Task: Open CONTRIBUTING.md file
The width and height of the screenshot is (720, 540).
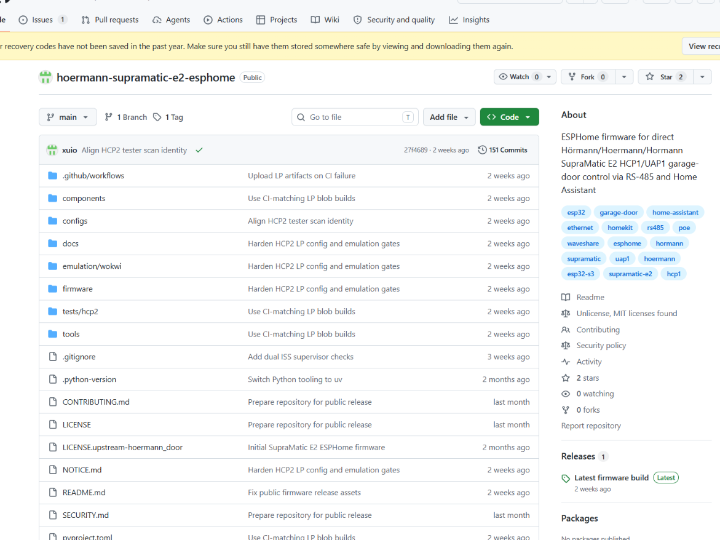Action: (x=96, y=402)
